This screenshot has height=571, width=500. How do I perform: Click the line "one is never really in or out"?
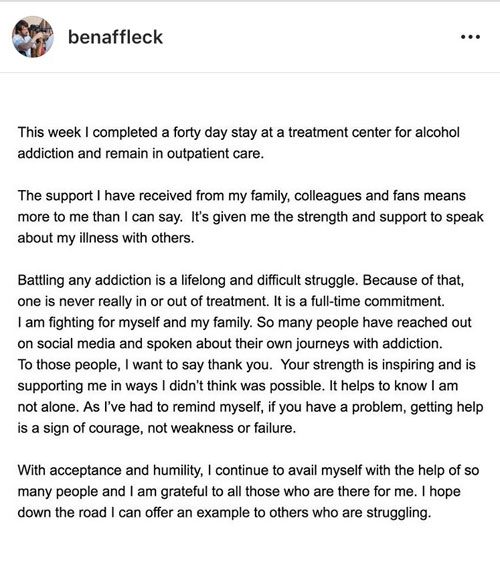pyautogui.click(x=231, y=302)
